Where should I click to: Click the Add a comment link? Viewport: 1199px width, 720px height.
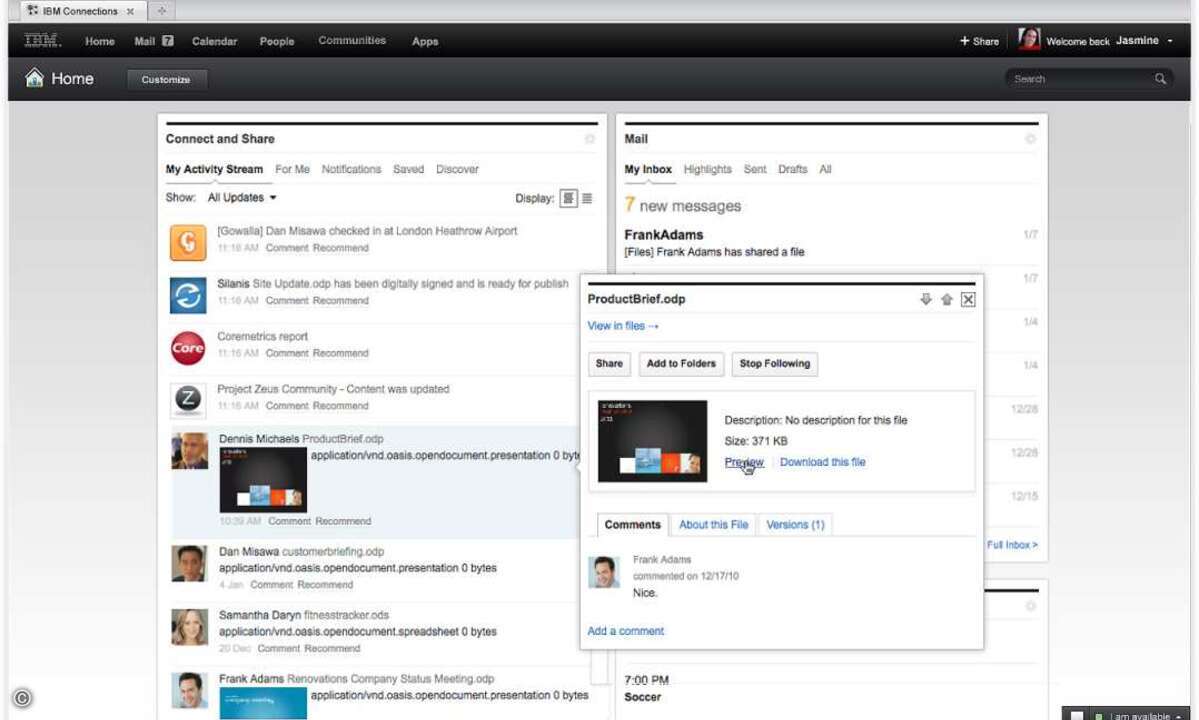pos(625,631)
